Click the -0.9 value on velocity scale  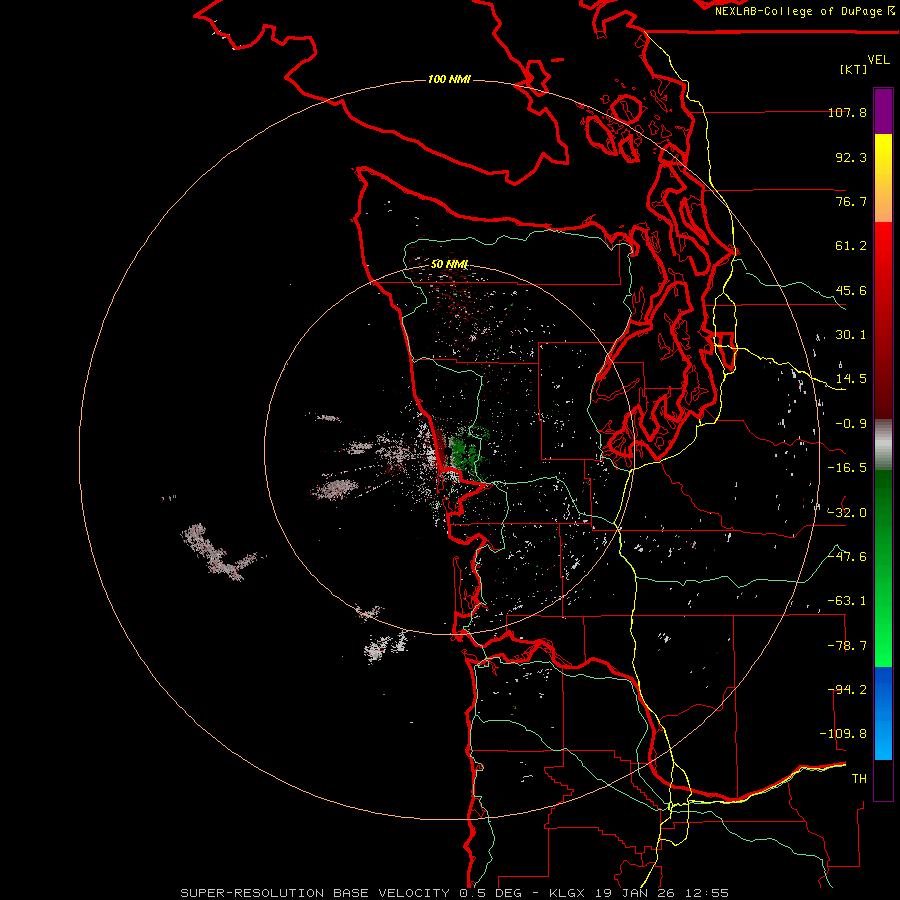click(851, 424)
